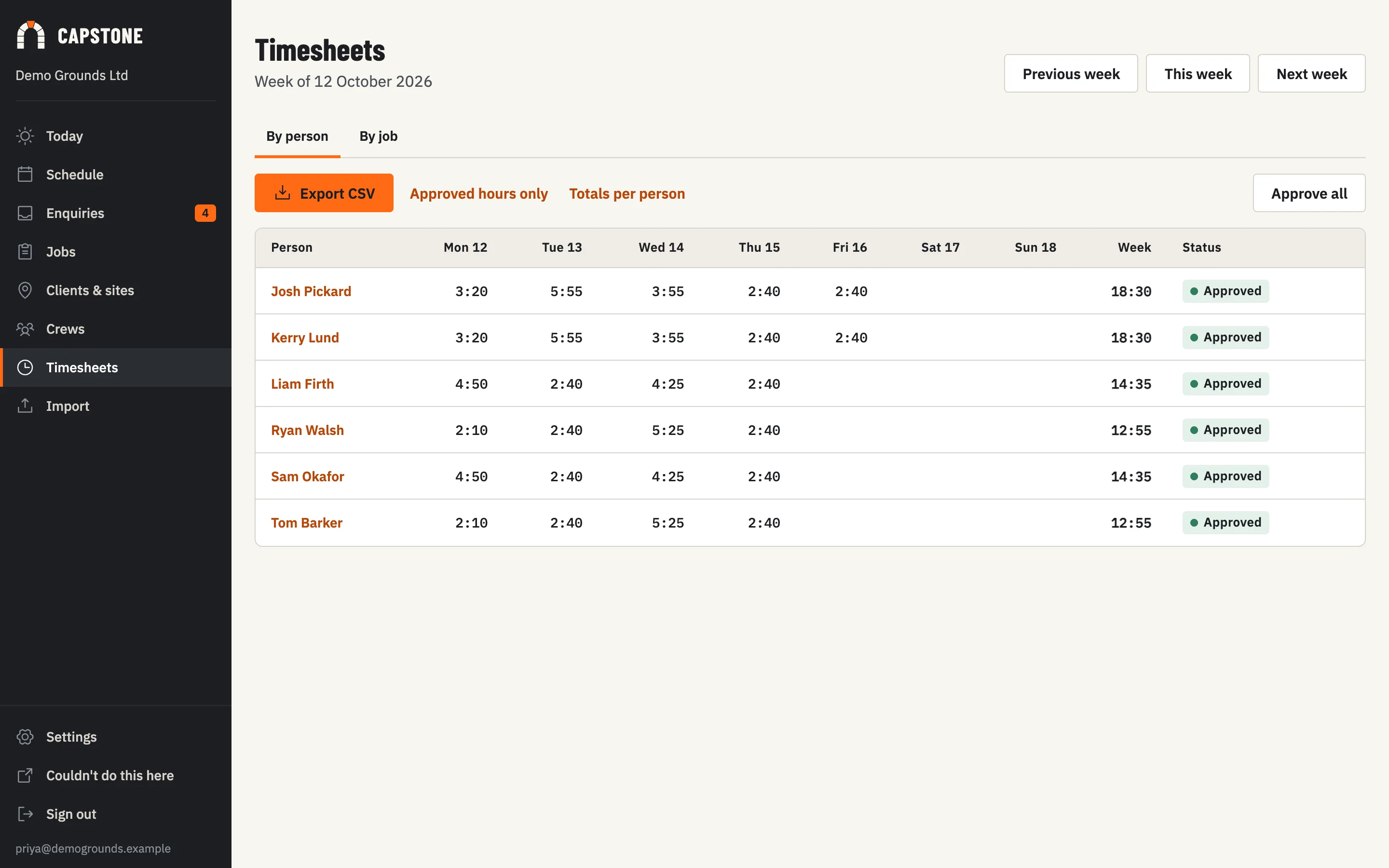Open Clients & sites in the sidebar

point(115,290)
